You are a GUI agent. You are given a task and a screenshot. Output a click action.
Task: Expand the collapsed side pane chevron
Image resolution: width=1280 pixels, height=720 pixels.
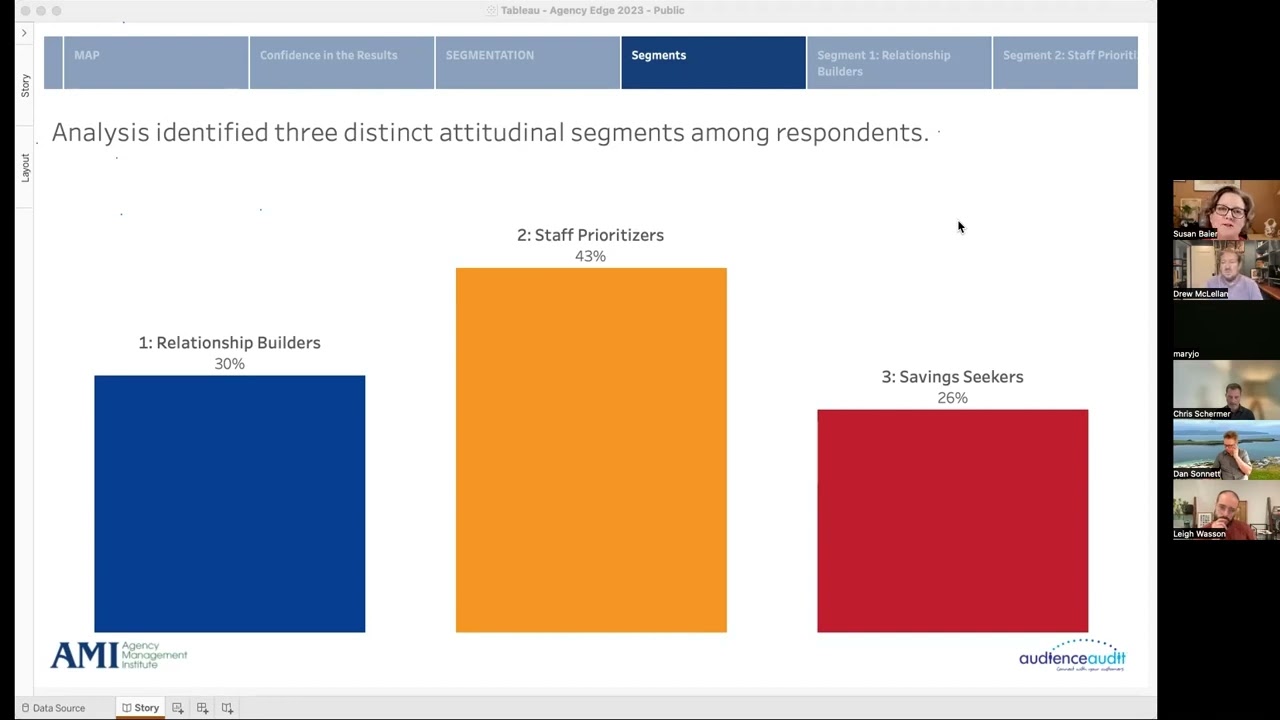[24, 33]
